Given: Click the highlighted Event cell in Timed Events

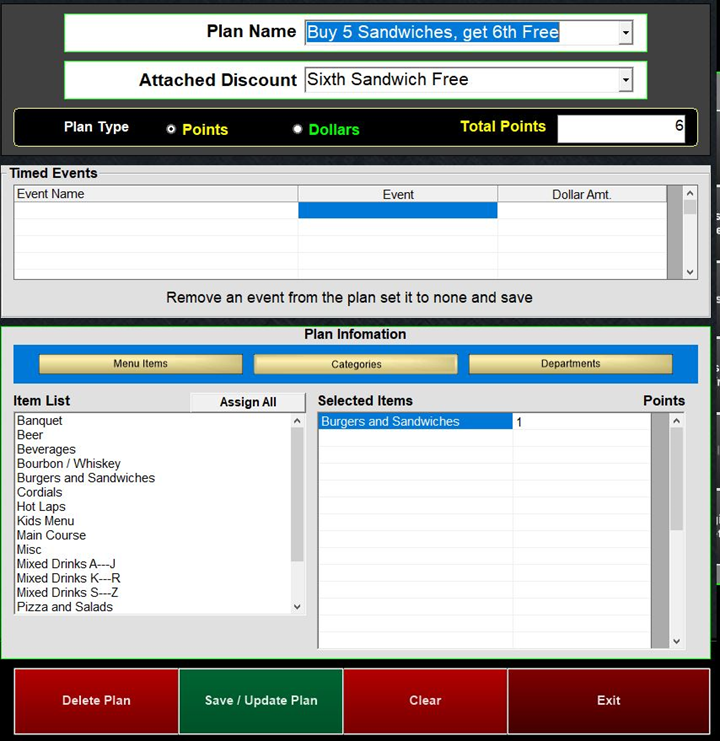Looking at the screenshot, I should coord(397,211).
